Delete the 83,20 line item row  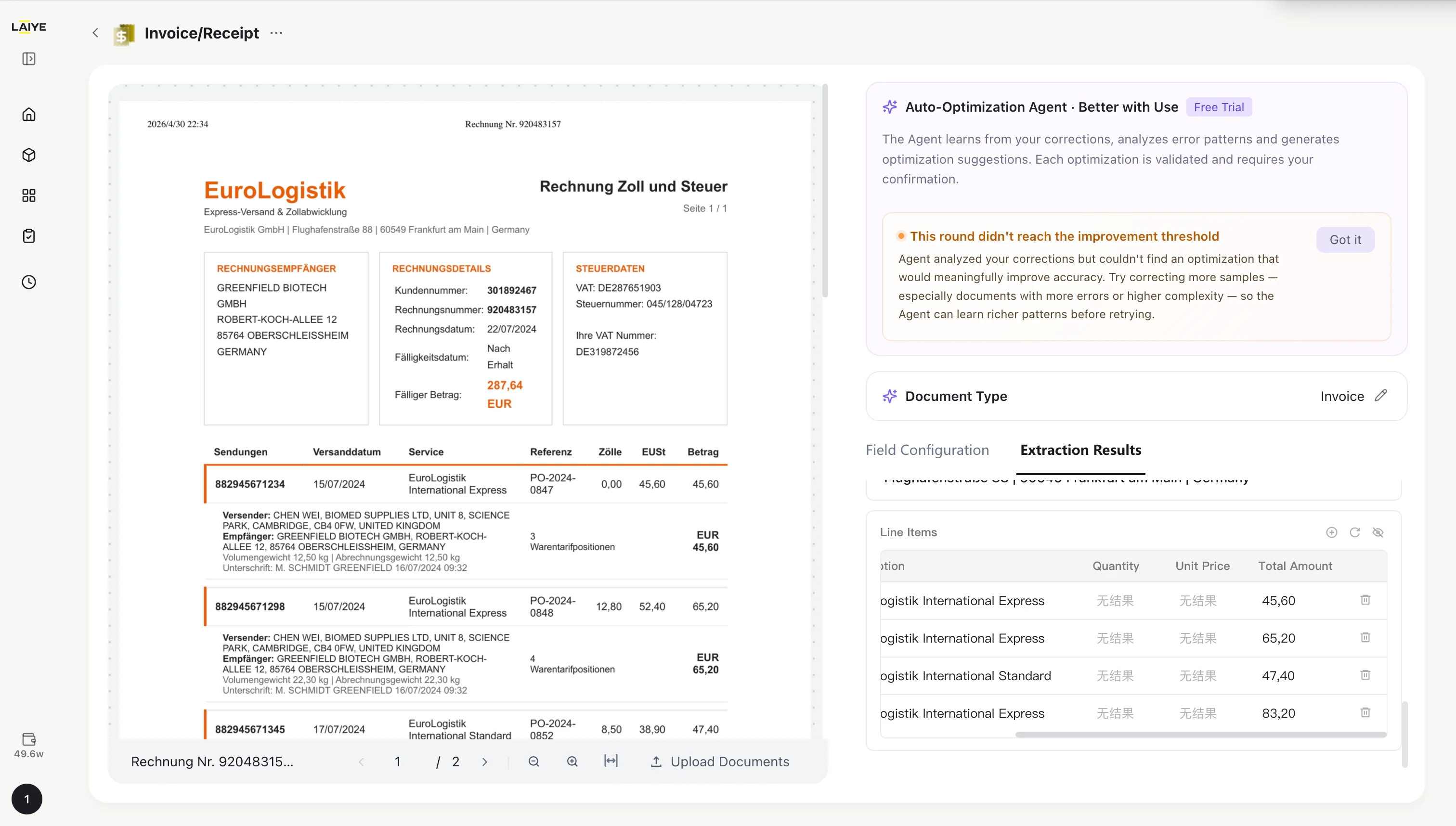[x=1365, y=712]
